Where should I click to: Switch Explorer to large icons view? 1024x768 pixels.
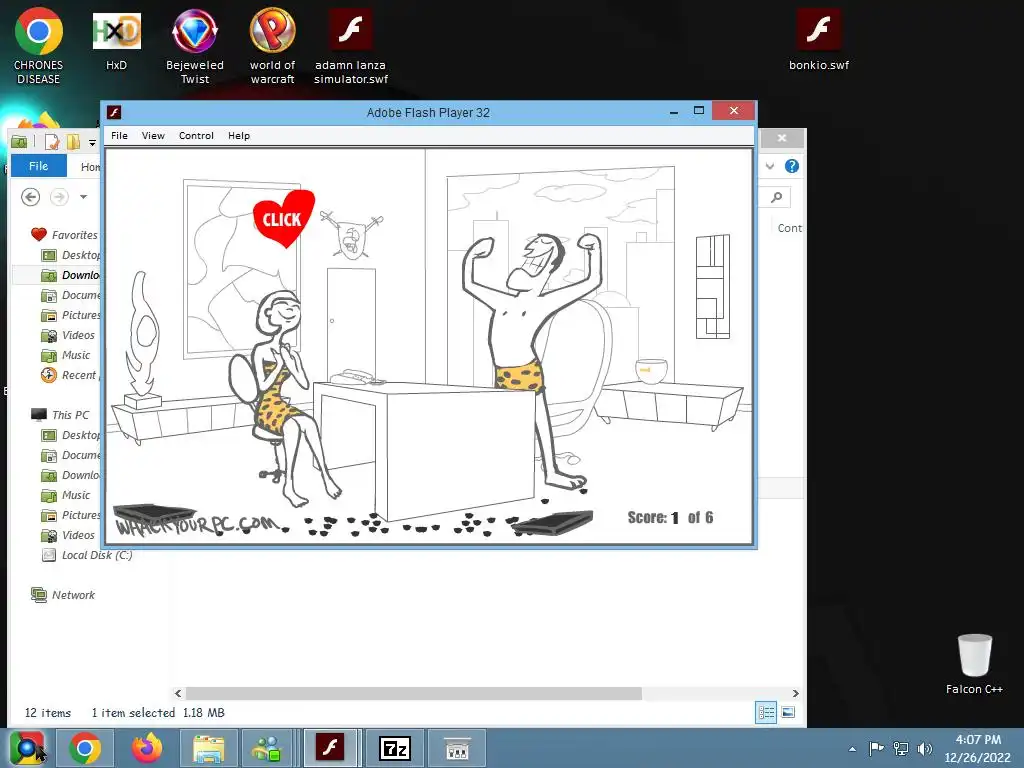[788, 712]
